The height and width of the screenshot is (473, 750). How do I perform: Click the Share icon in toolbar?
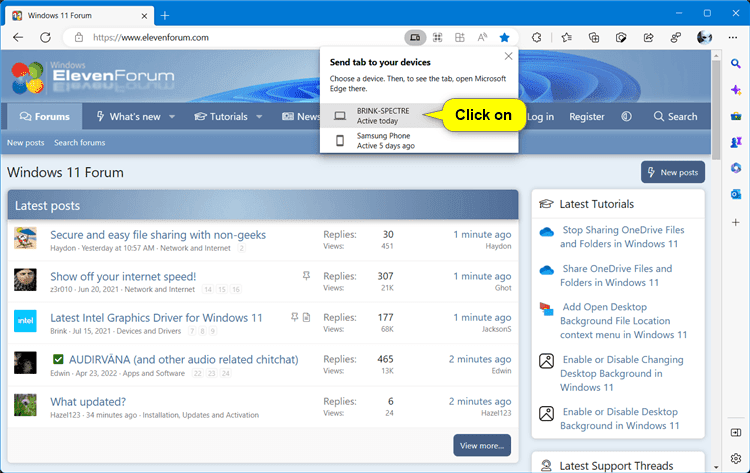coord(648,37)
